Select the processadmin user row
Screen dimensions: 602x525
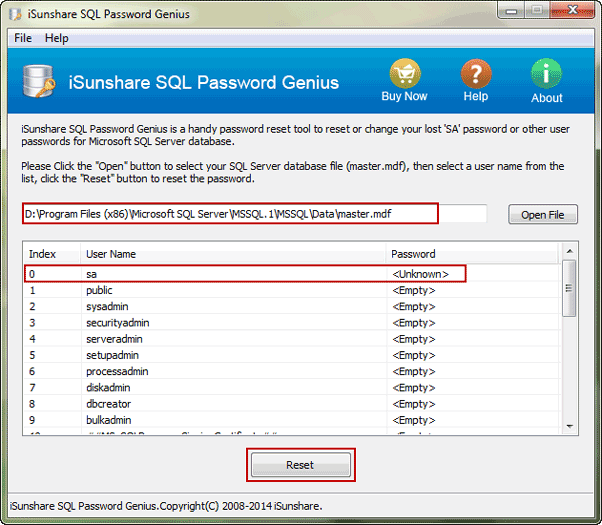[292, 371]
